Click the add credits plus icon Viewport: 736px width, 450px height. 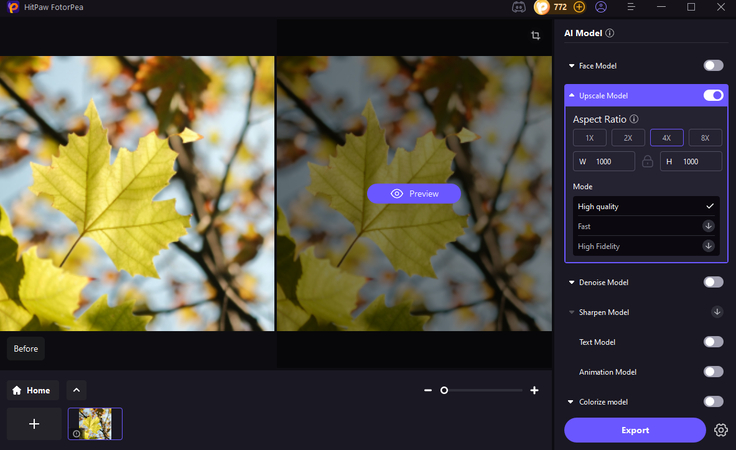pyautogui.click(x=579, y=7)
